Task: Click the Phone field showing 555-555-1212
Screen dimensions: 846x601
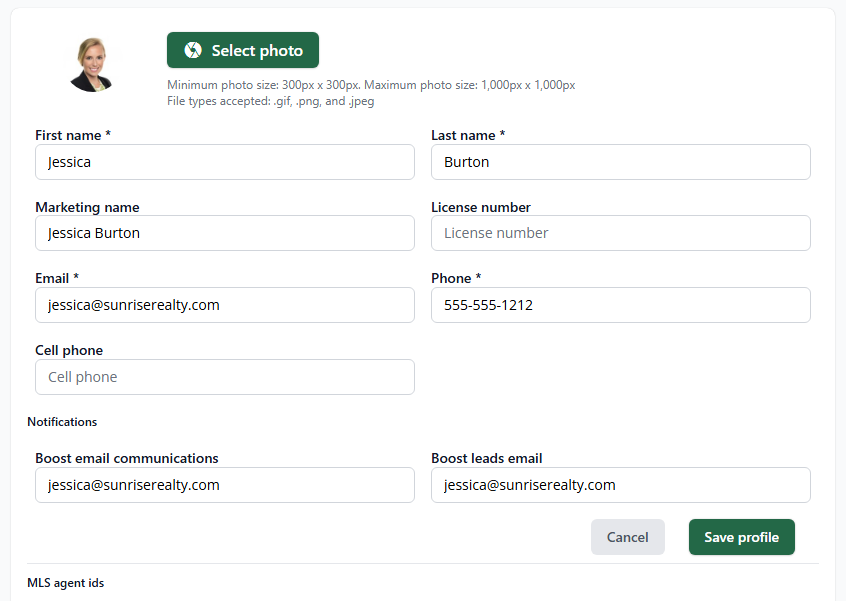Action: [x=620, y=305]
